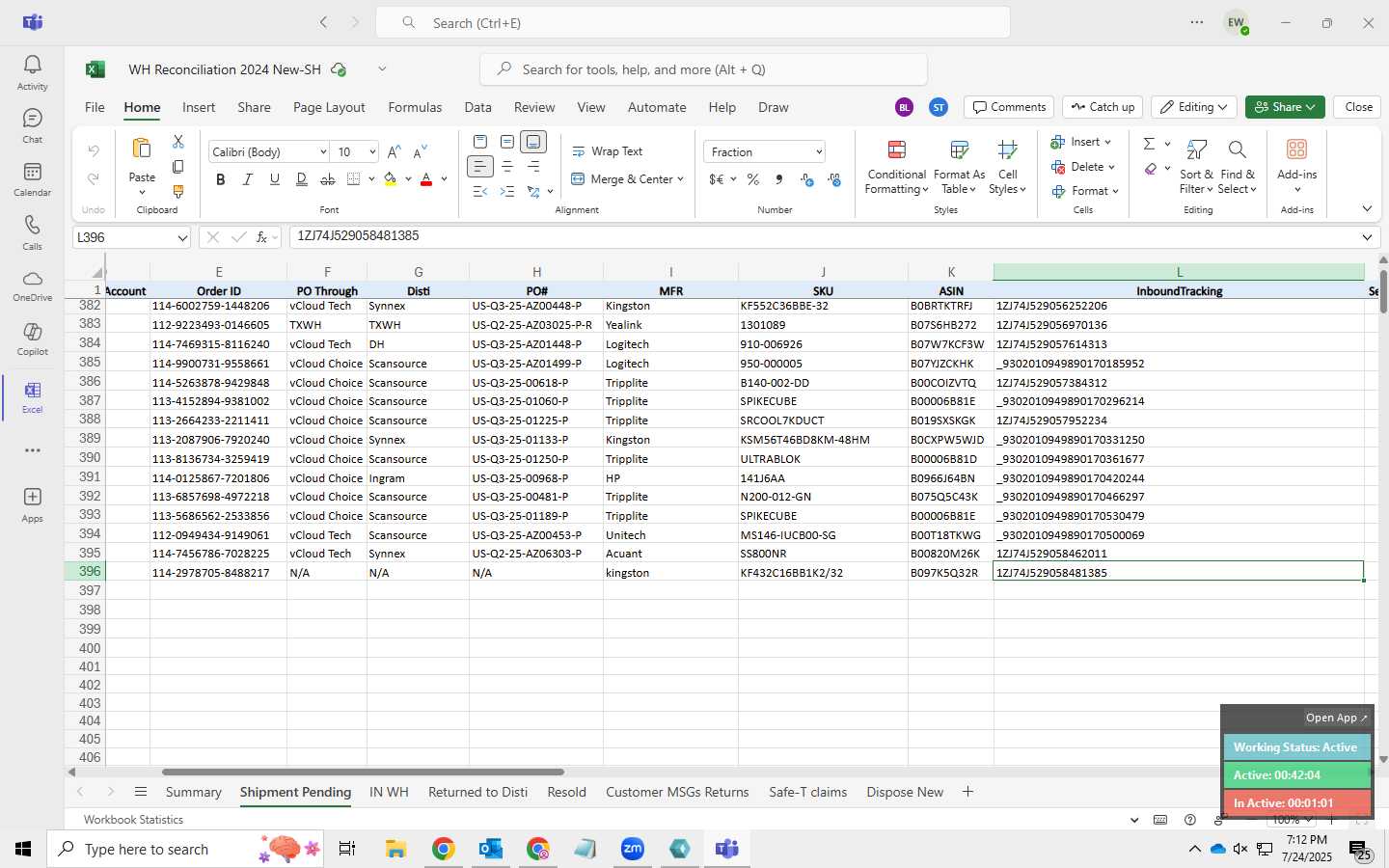Open Format As Table gallery
Screen dimensions: 1389x868
(959, 168)
